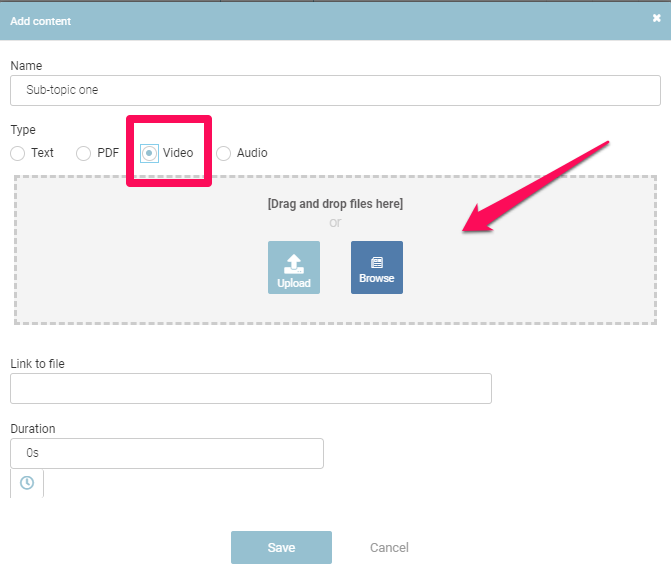
Task: Select the Audio type radio button
Action: (224, 153)
